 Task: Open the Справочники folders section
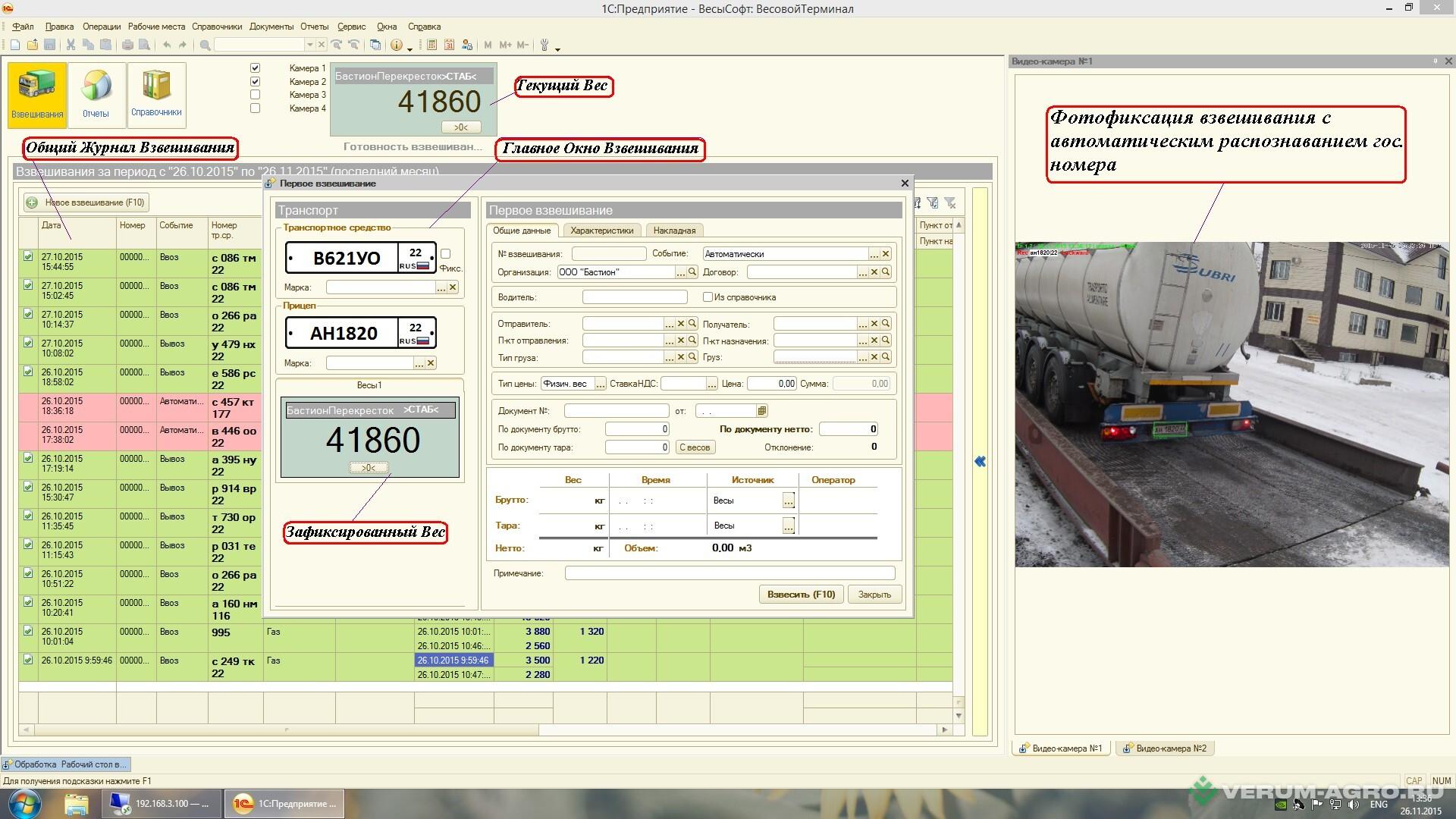click(156, 95)
